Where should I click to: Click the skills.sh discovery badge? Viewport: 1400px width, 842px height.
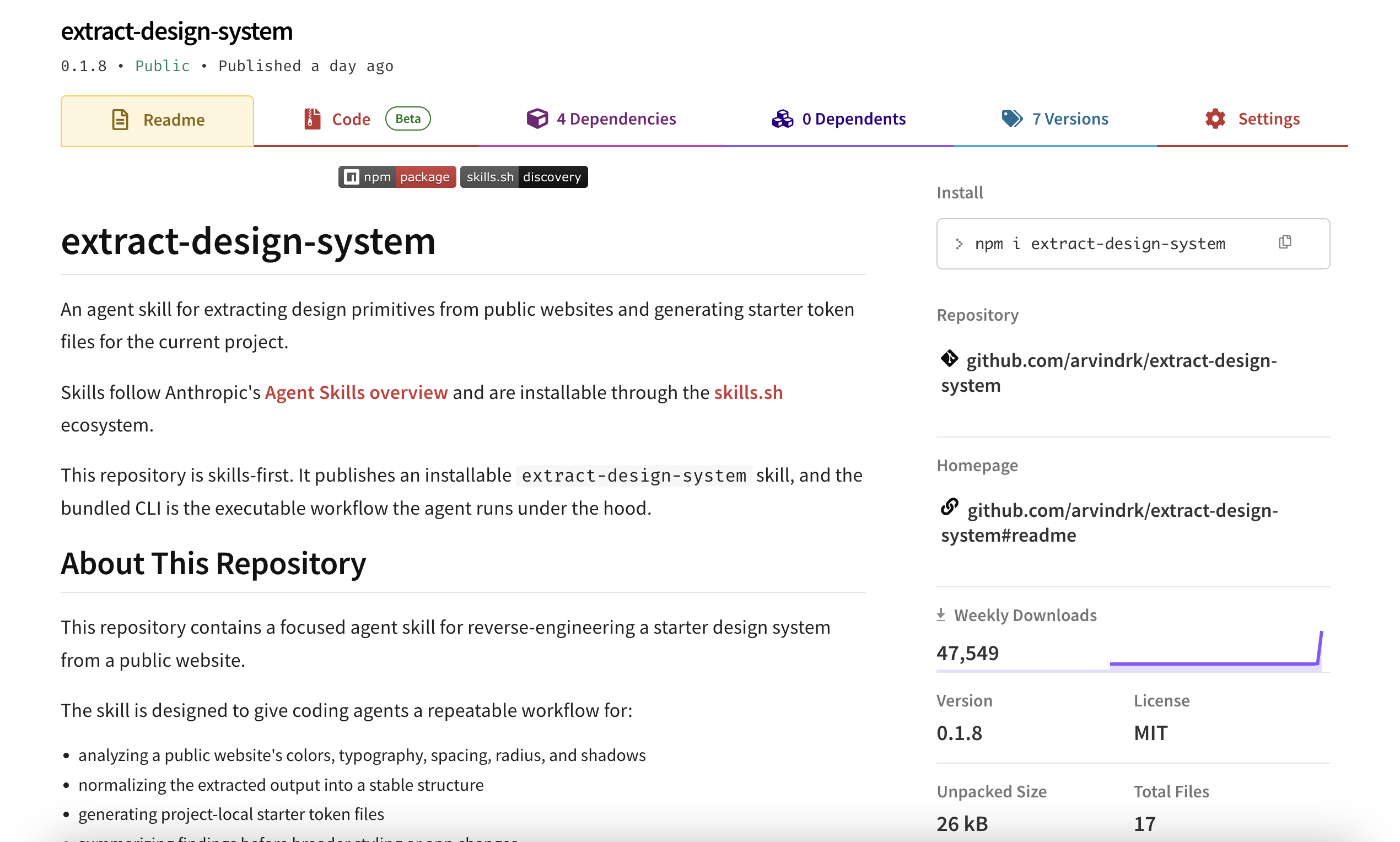pyautogui.click(x=523, y=176)
